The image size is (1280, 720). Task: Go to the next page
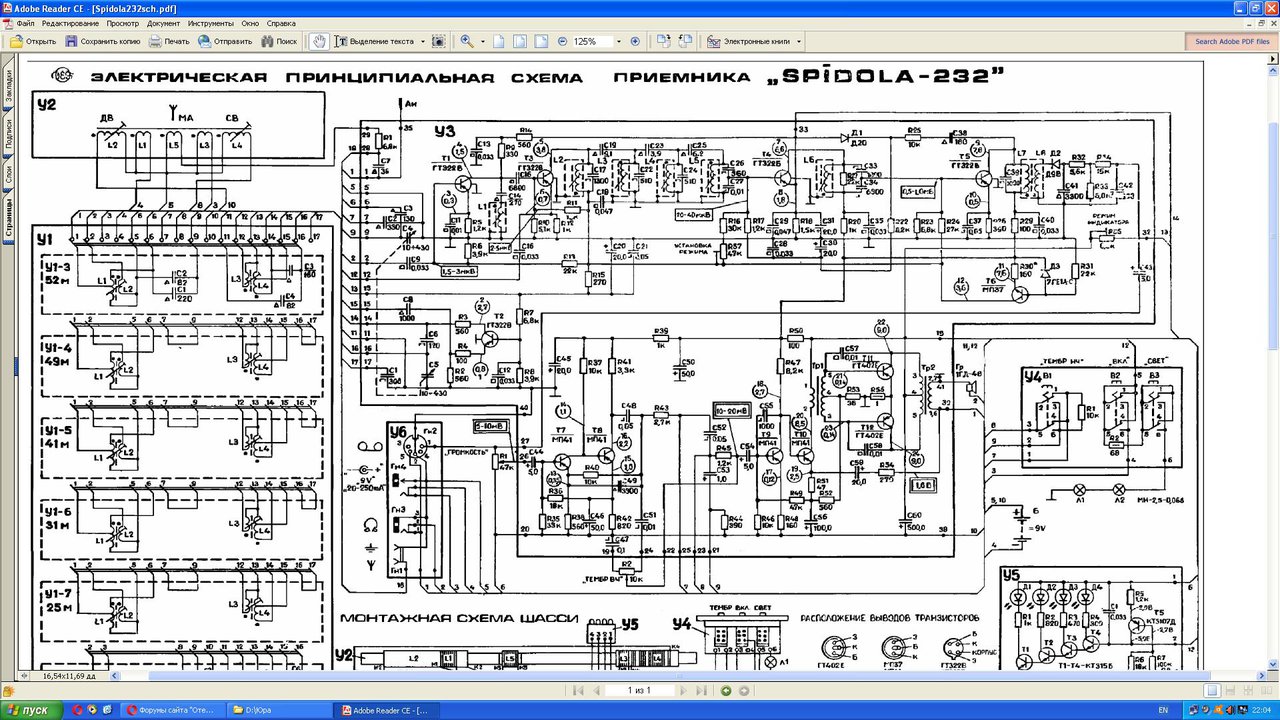pyautogui.click(x=684, y=690)
